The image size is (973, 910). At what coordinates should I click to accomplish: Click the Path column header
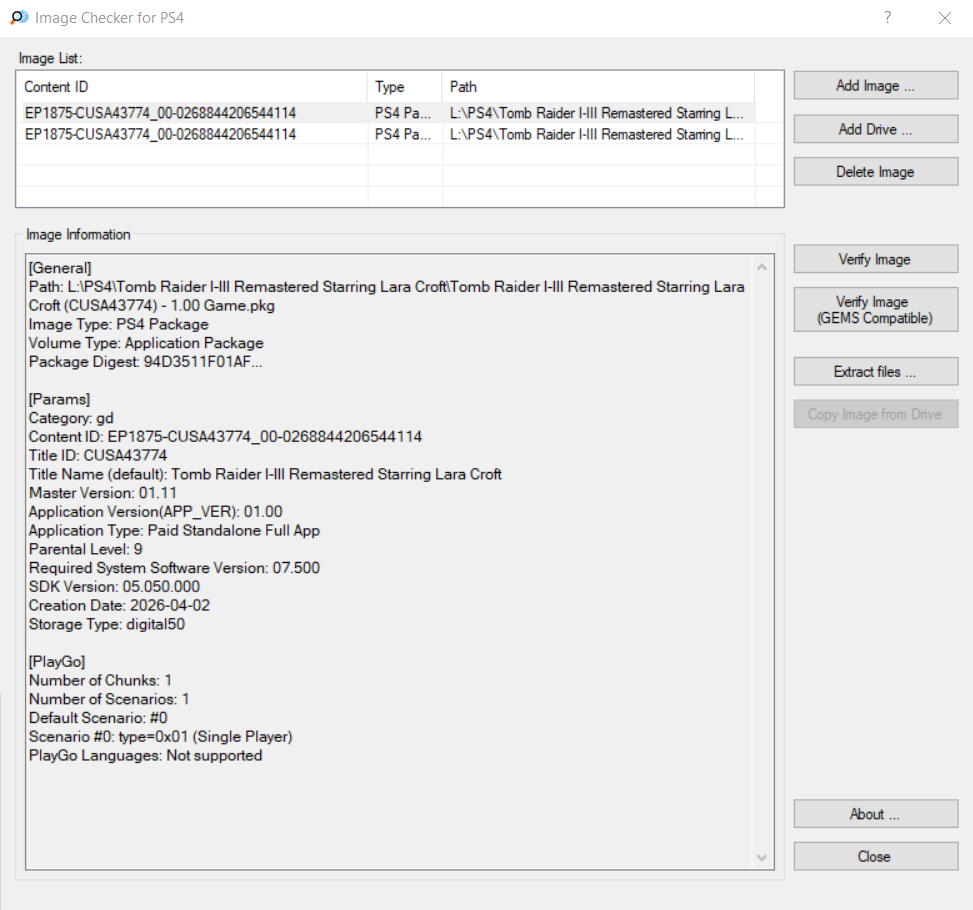598,87
